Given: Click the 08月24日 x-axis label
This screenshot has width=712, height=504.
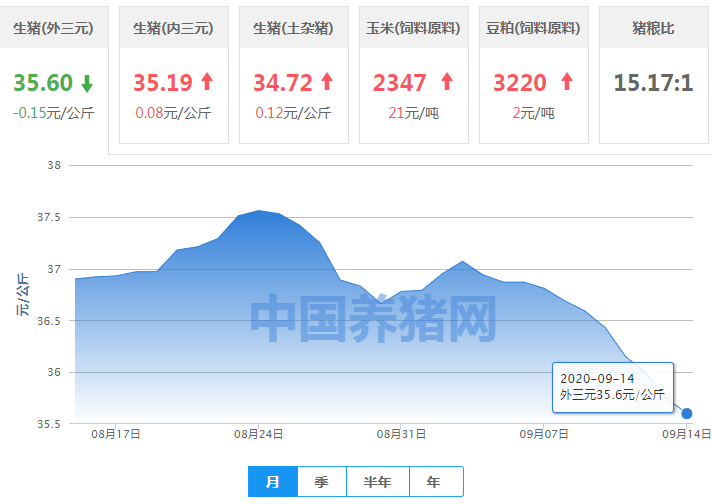Looking at the screenshot, I should pyautogui.click(x=259, y=435).
